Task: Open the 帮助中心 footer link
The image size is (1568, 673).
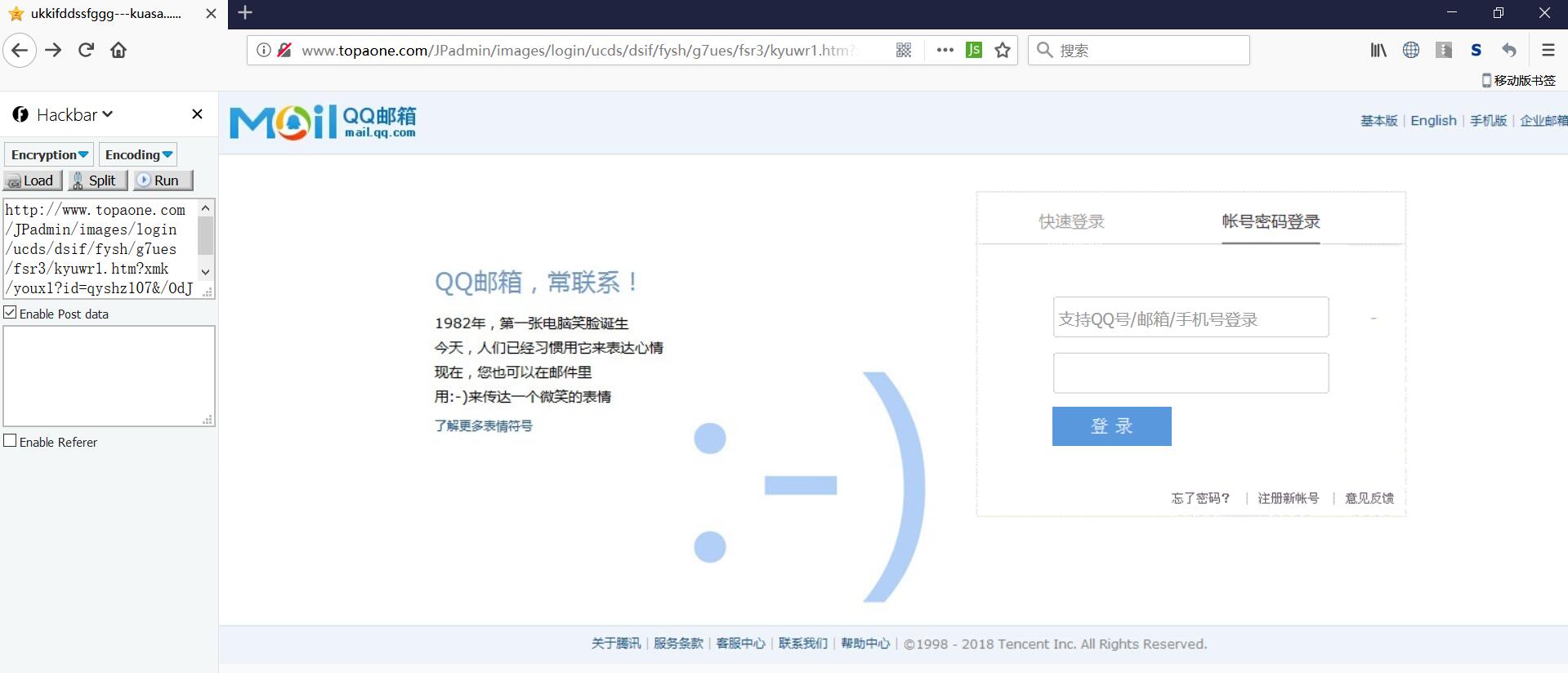Action: [865, 644]
